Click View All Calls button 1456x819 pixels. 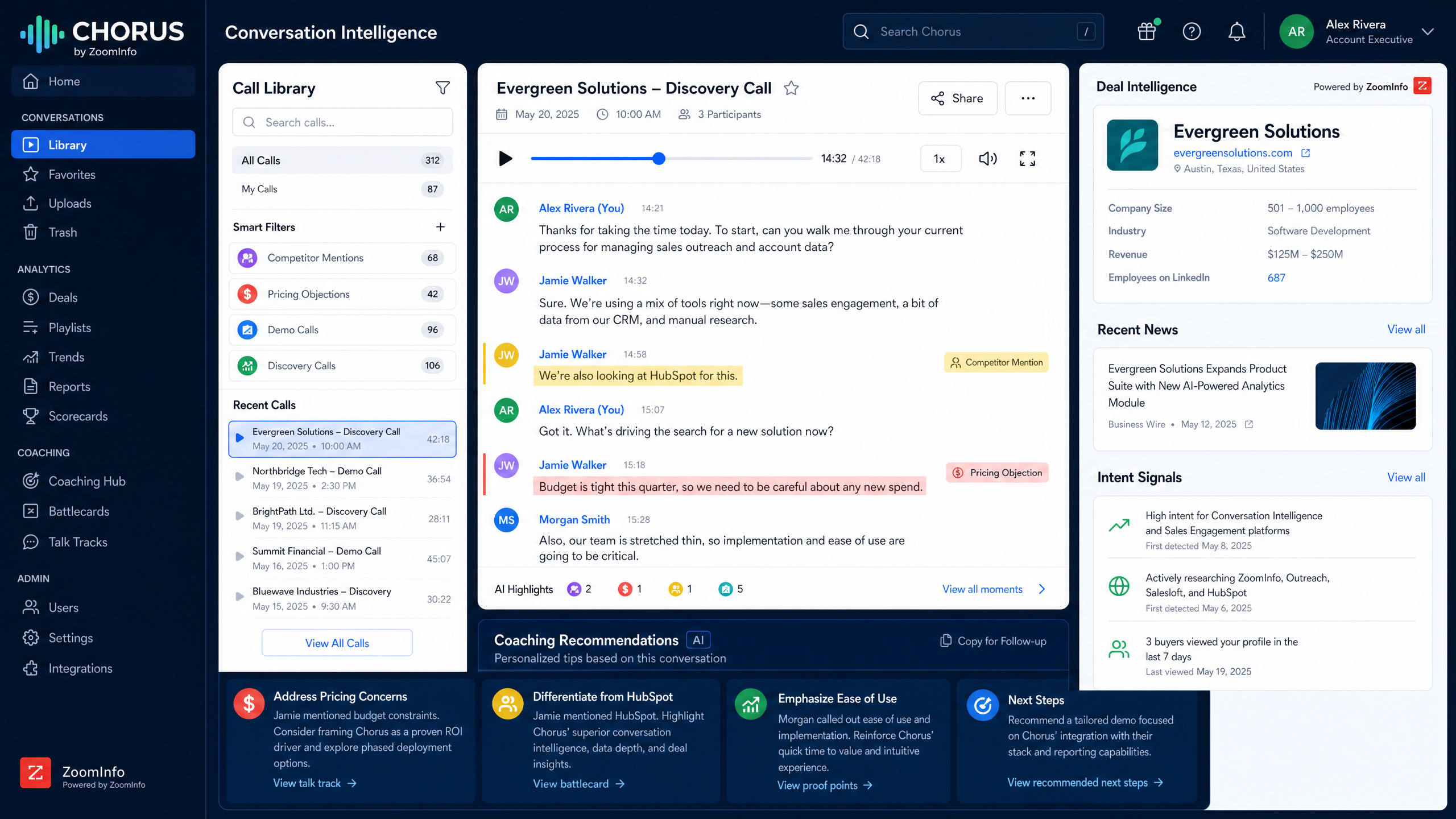click(337, 643)
